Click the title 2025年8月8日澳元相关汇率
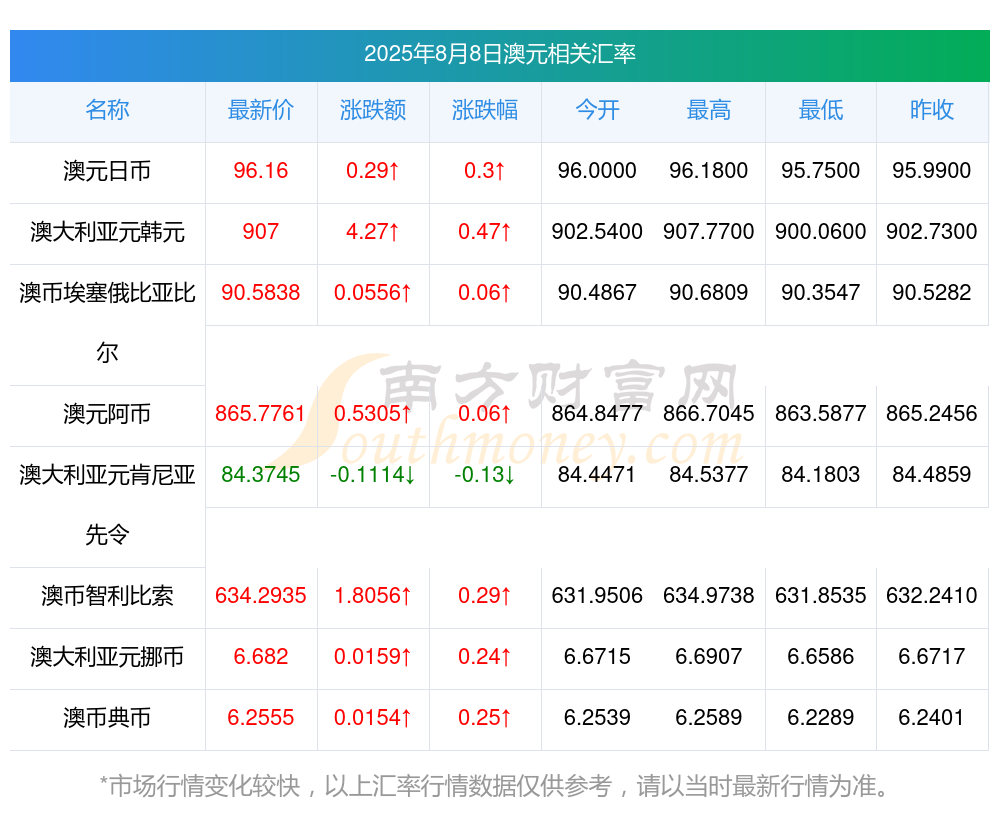The image size is (1000, 817). 499,54
